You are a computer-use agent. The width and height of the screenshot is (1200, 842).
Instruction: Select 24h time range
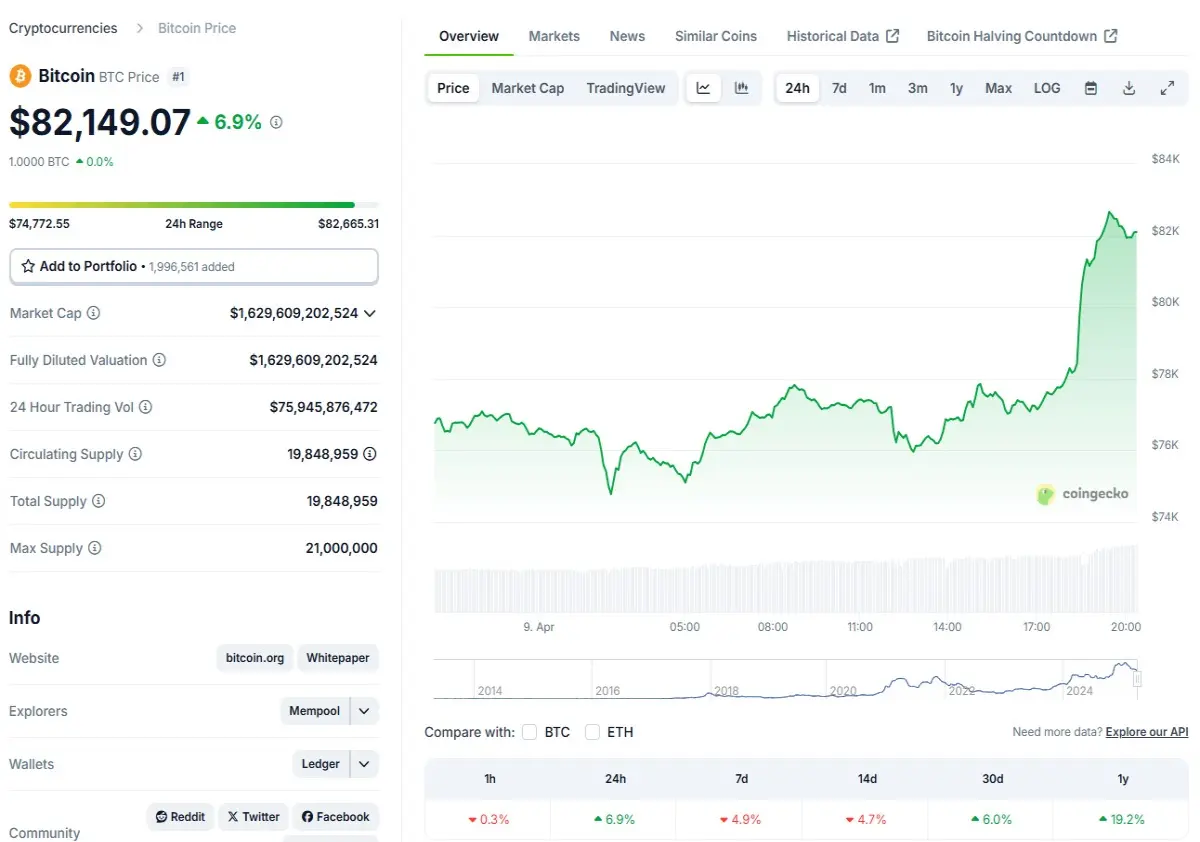pyautogui.click(x=797, y=88)
